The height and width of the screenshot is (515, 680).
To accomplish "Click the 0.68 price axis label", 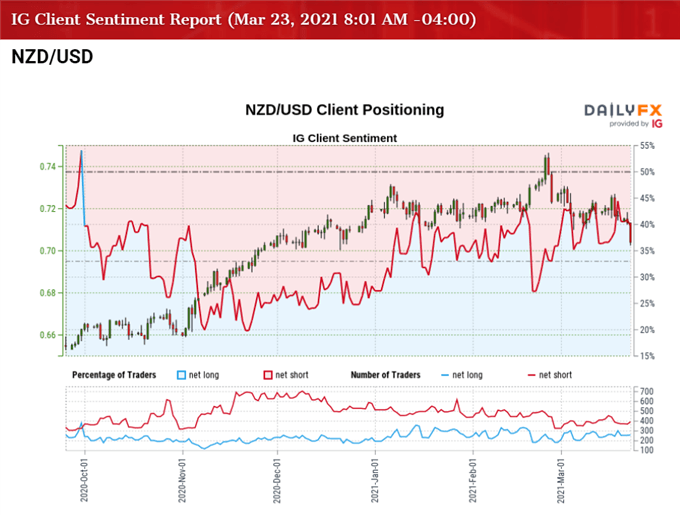I will tap(48, 293).
